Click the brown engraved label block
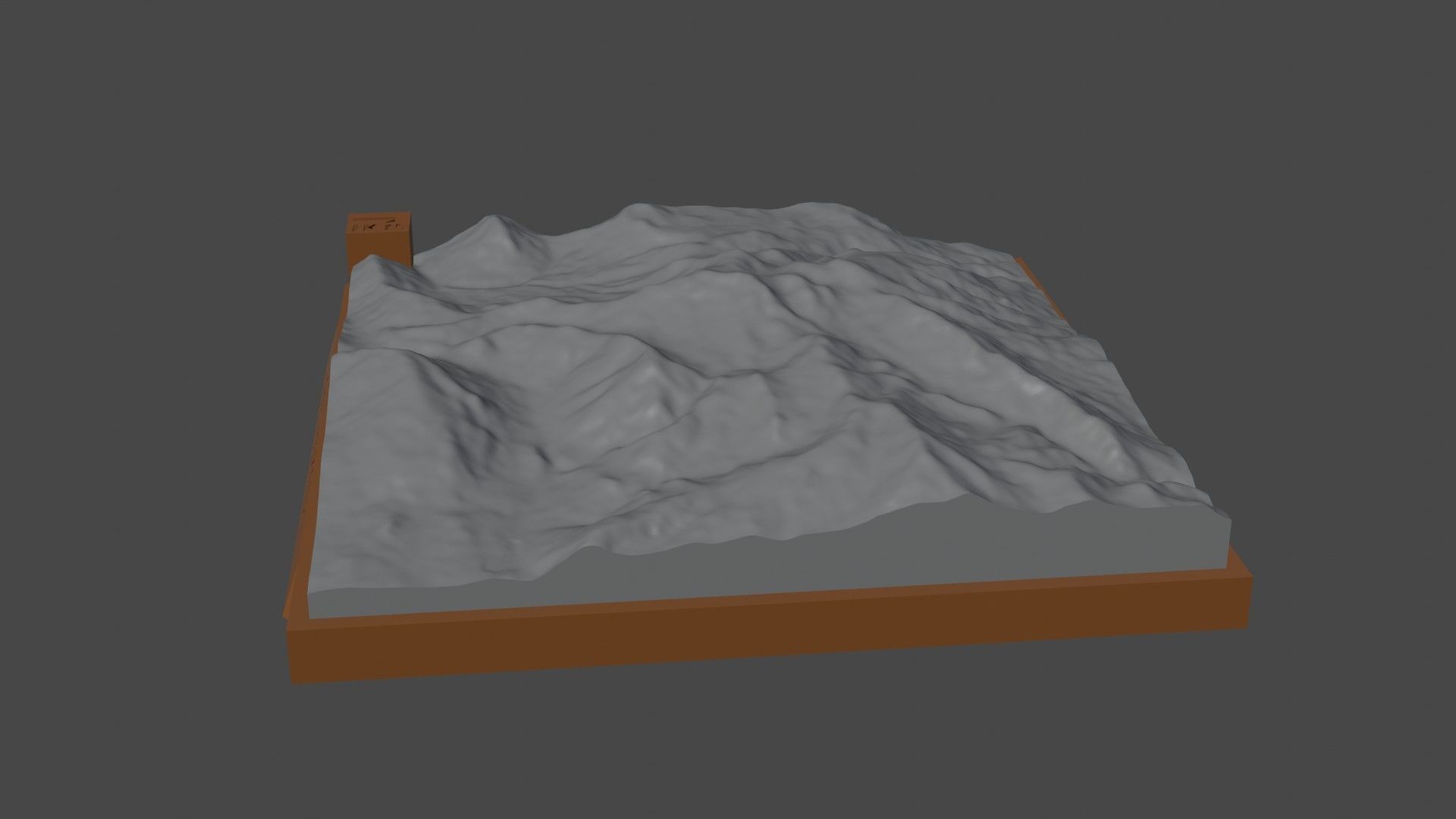The height and width of the screenshot is (819, 1456). pos(381,238)
